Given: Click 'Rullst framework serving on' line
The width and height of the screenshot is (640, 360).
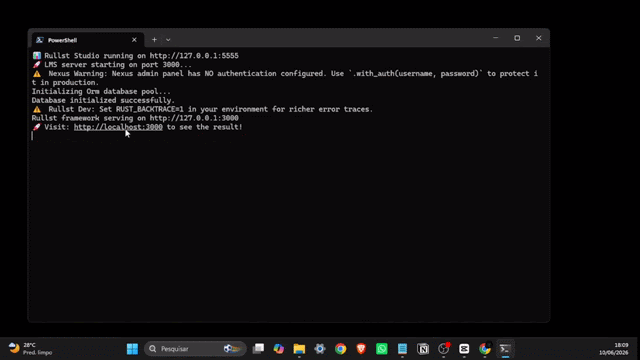Looking at the screenshot, I should 135,118.
